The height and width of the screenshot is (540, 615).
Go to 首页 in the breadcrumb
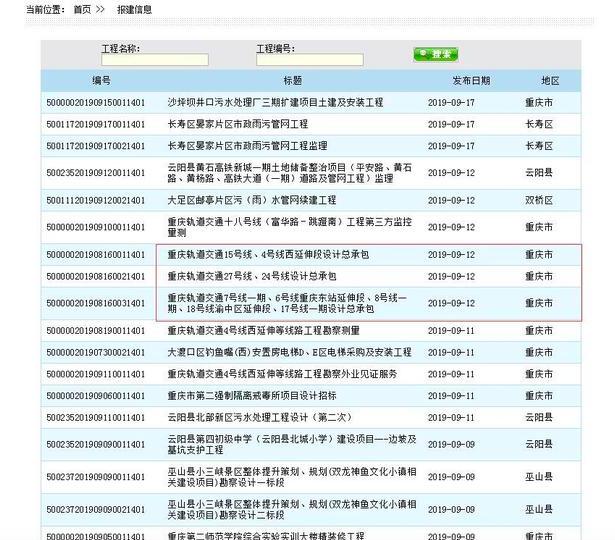click(x=81, y=9)
